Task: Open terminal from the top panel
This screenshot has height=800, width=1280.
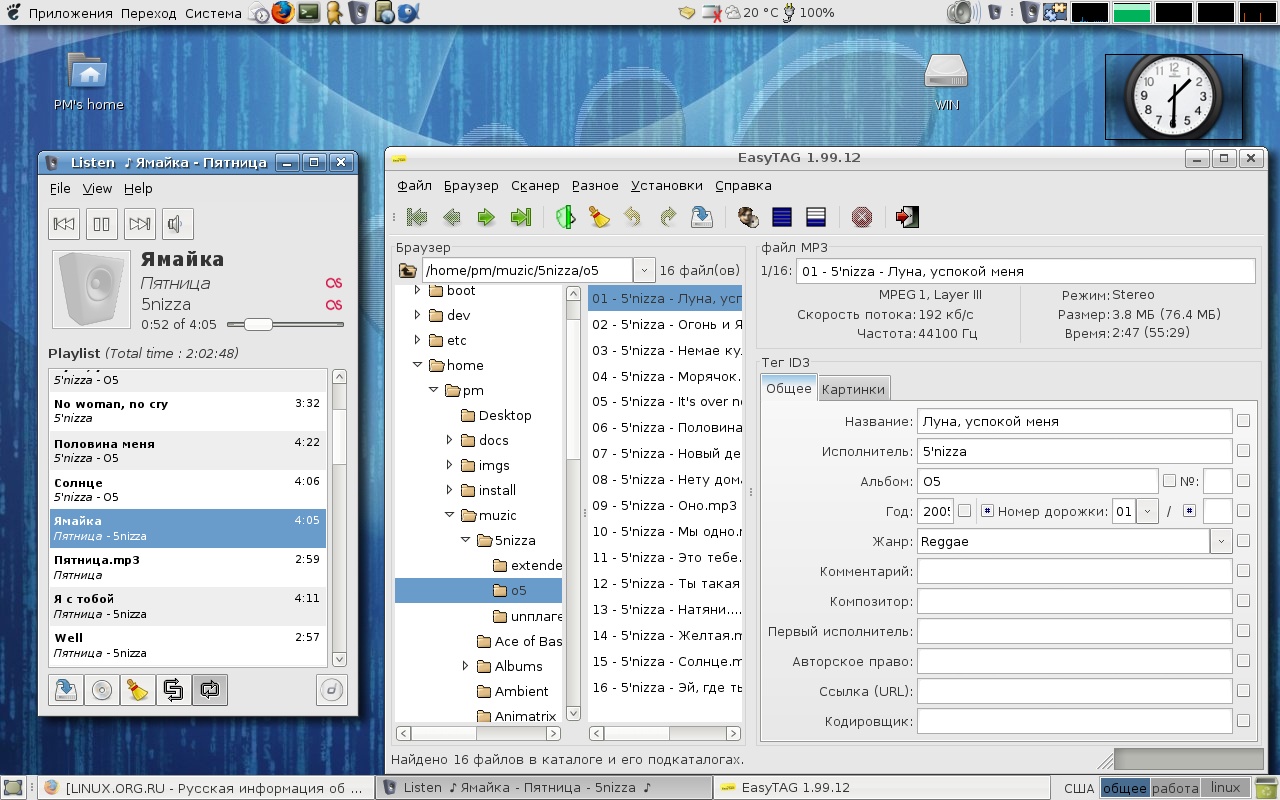Action: tap(308, 13)
